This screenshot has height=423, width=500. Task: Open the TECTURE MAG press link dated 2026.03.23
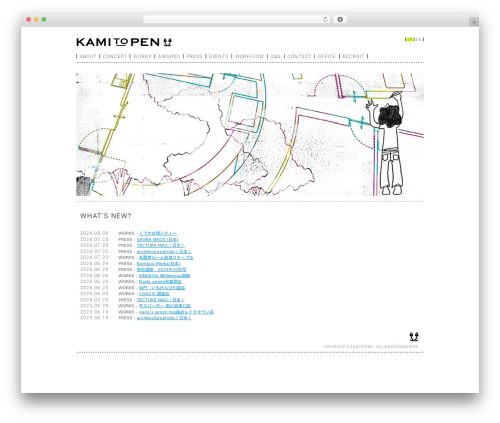tap(160, 300)
